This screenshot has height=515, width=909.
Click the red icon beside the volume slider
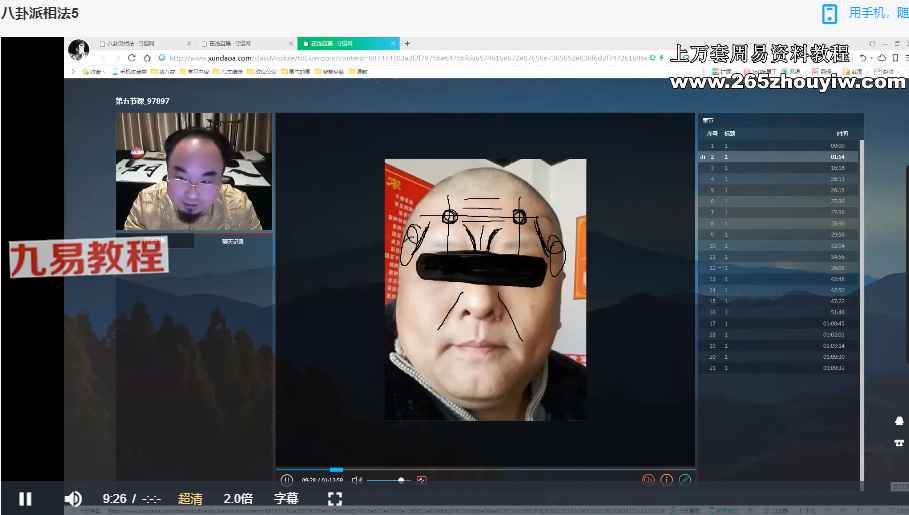[x=421, y=480]
